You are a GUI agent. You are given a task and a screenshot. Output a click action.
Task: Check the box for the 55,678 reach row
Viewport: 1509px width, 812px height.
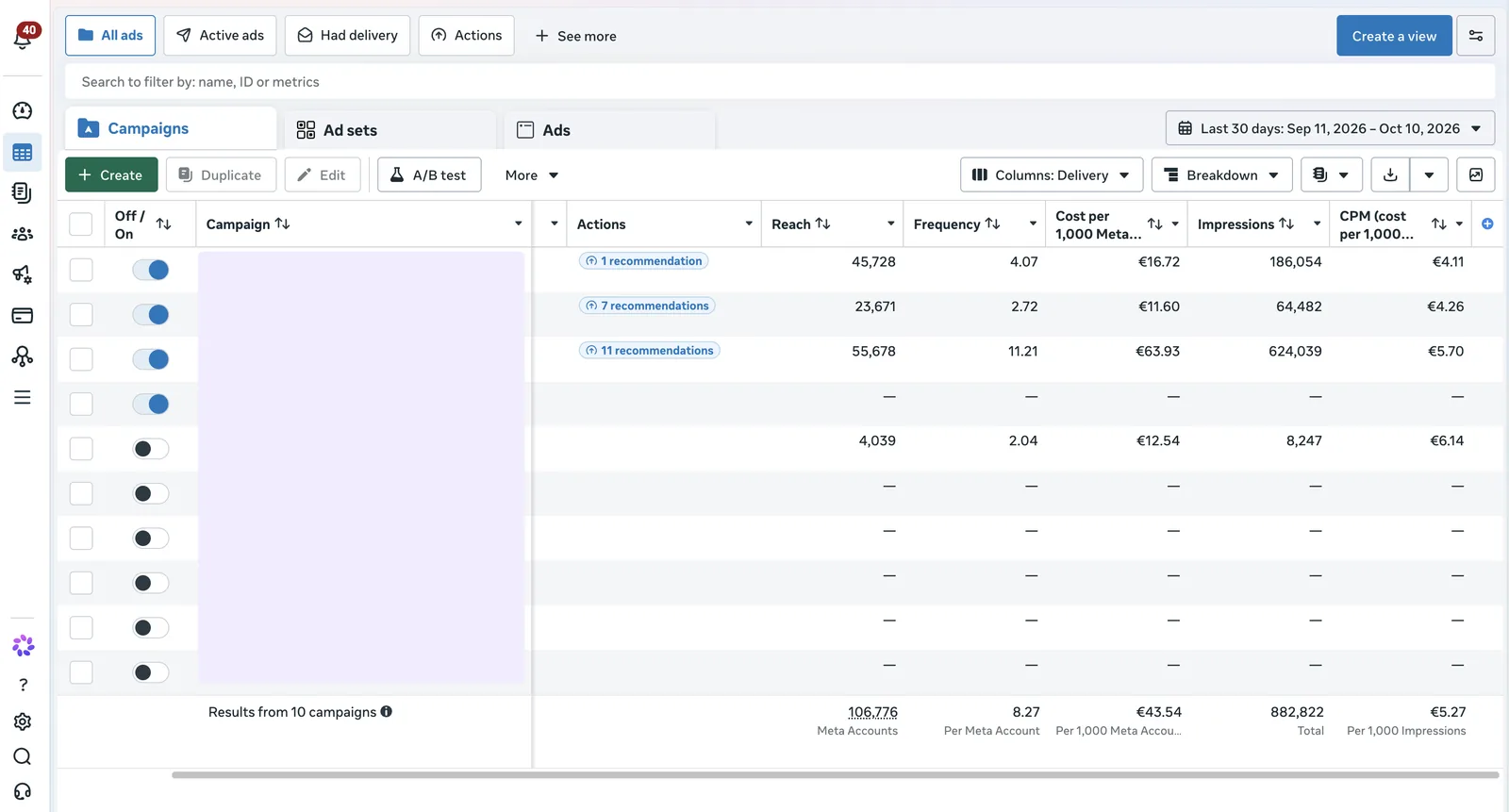pos(81,359)
